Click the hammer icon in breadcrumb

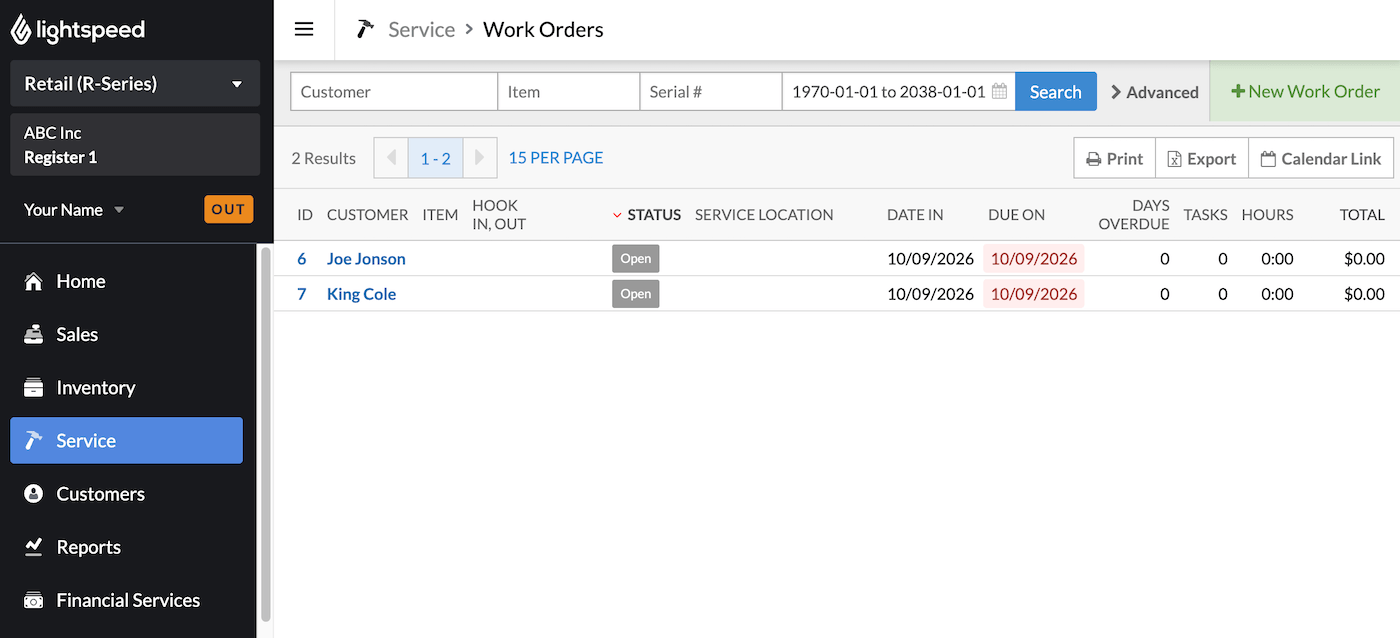point(366,29)
